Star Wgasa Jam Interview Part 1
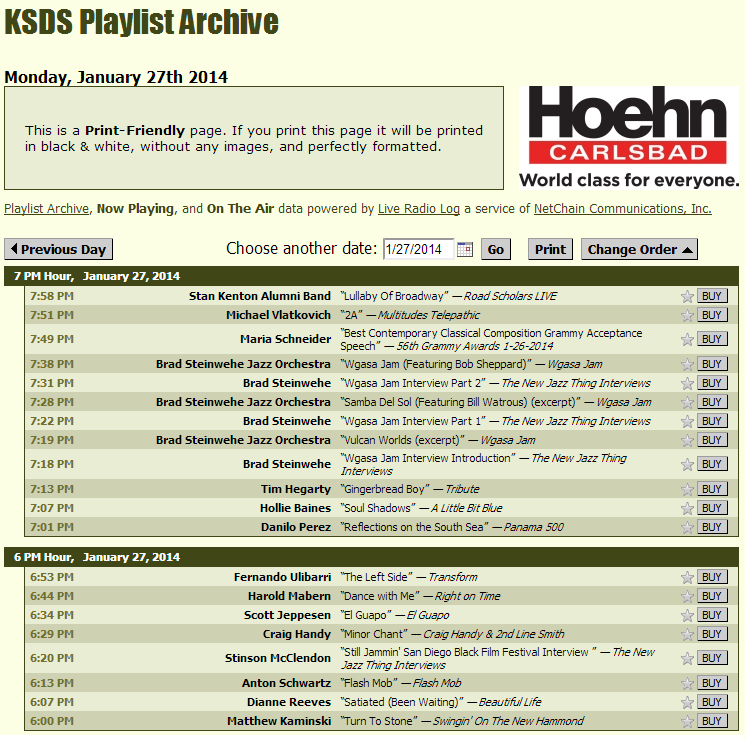 coord(688,422)
